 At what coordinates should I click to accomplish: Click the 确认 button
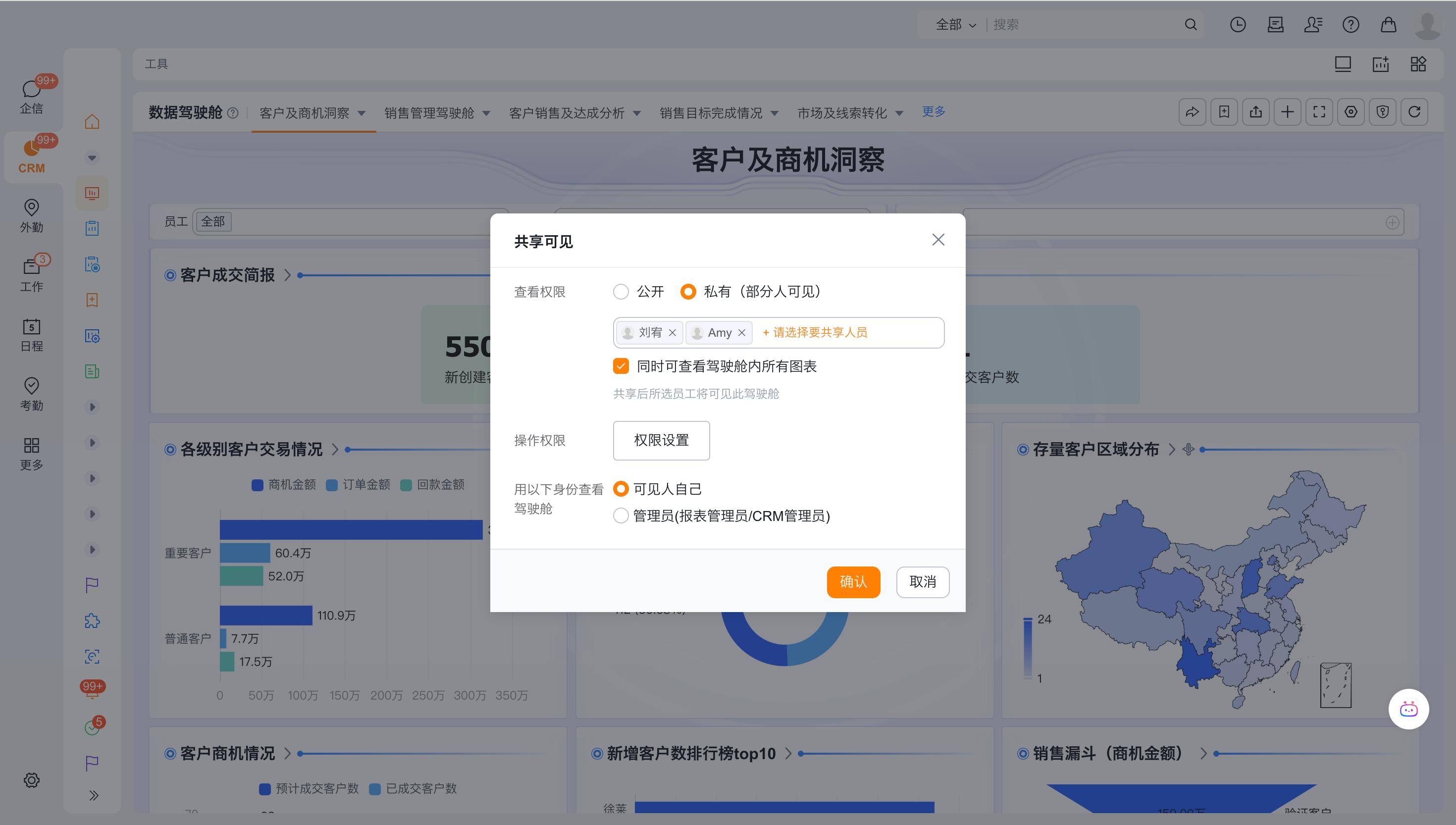(853, 582)
